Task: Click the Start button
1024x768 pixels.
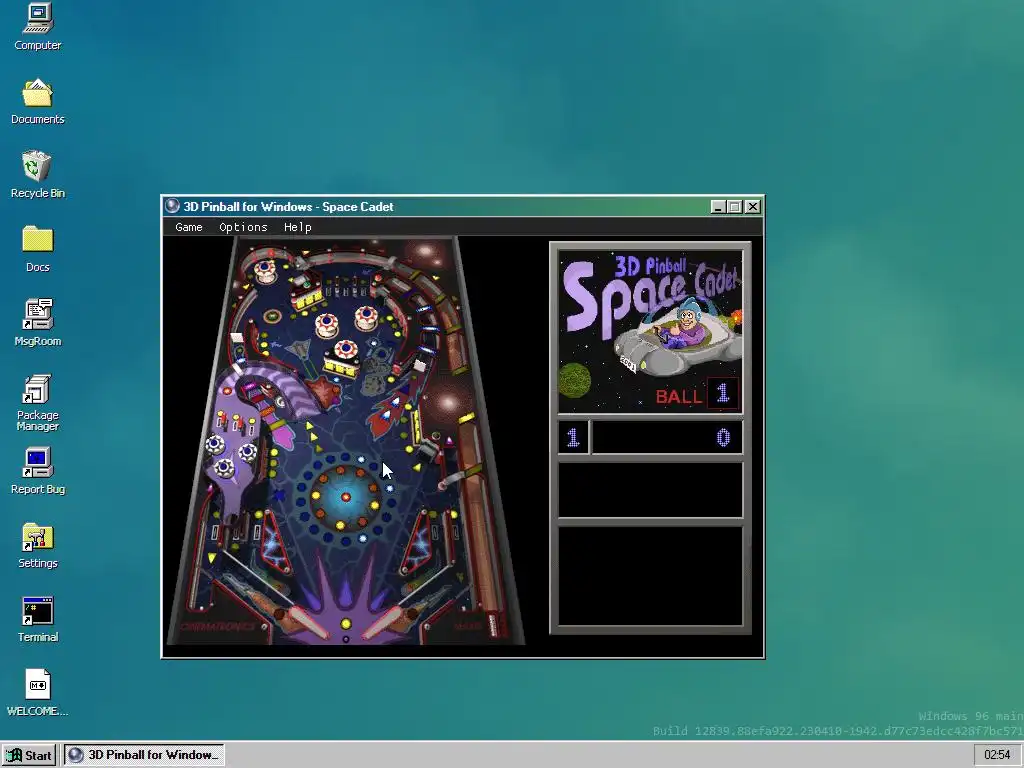Action: [30, 755]
